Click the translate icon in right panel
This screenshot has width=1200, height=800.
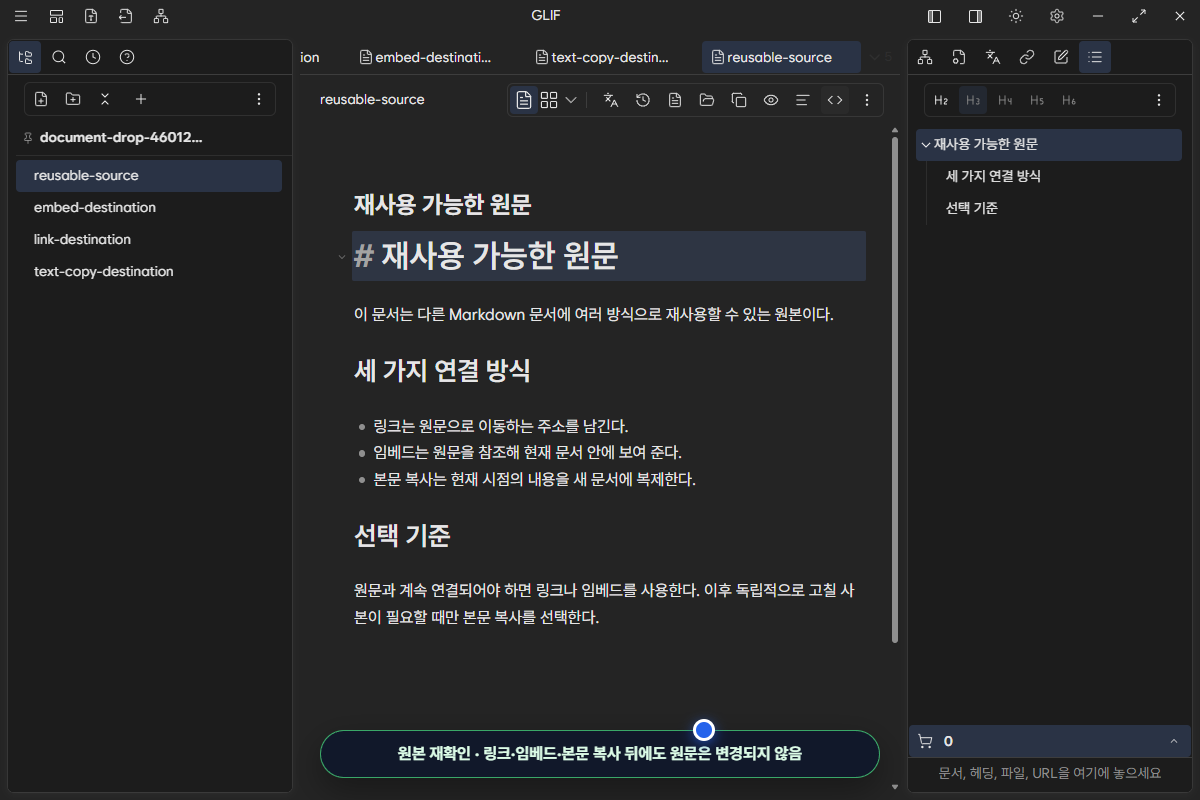pyautogui.click(x=993, y=57)
